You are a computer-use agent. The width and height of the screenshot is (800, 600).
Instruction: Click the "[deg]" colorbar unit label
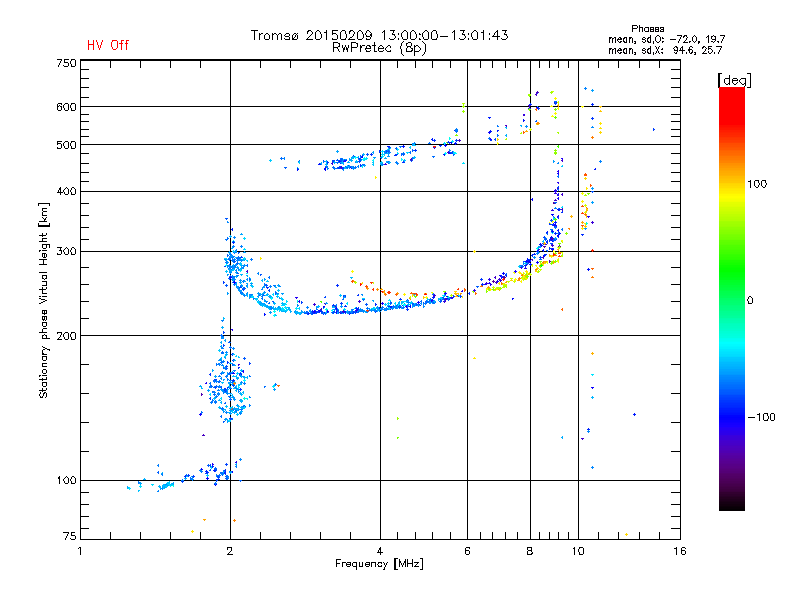pyautogui.click(x=734, y=80)
